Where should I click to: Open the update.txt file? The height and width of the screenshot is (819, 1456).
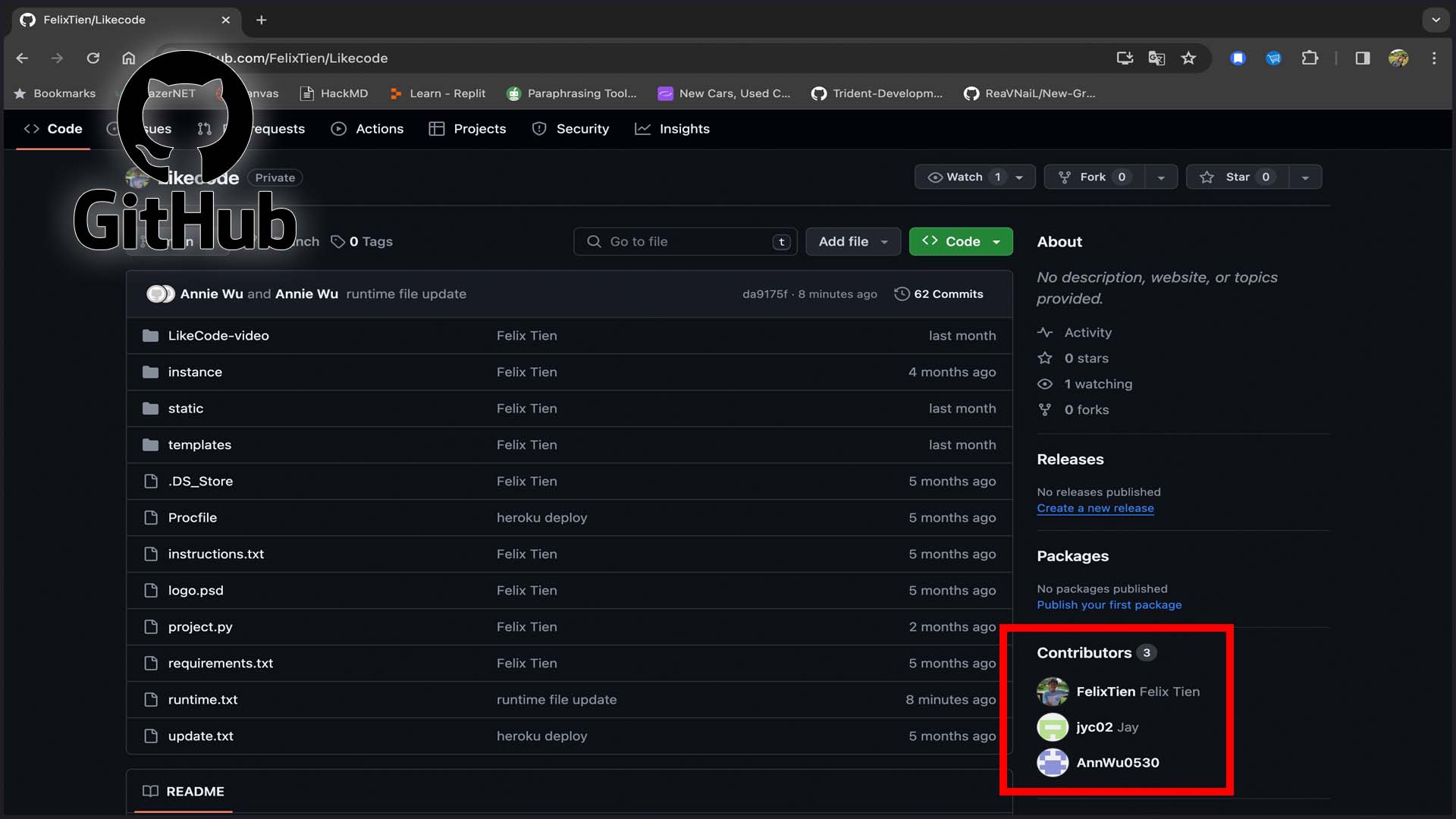point(201,736)
